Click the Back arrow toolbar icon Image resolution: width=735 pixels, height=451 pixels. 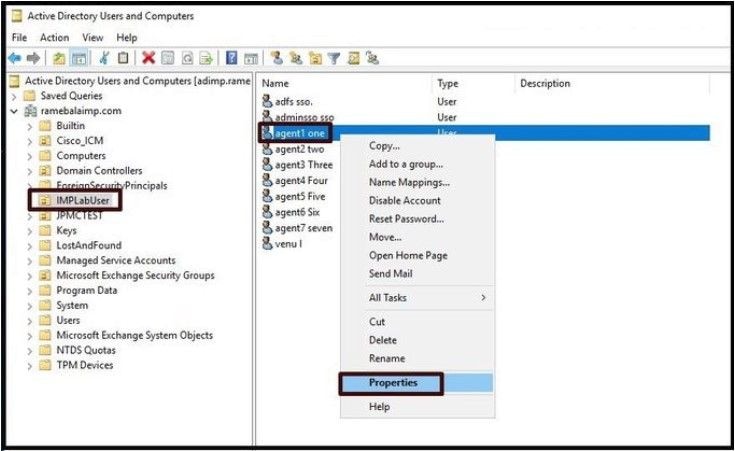(x=15, y=59)
